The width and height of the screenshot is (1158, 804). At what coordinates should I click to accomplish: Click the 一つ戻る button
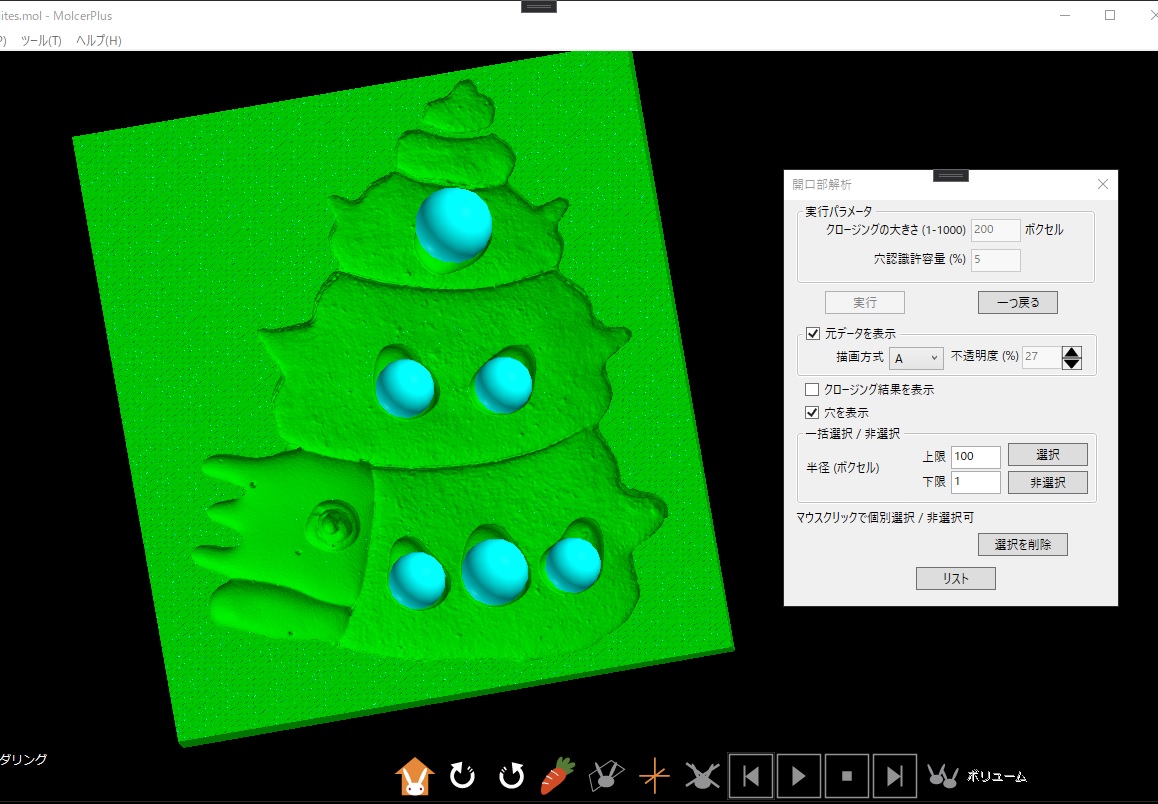click(x=1018, y=303)
